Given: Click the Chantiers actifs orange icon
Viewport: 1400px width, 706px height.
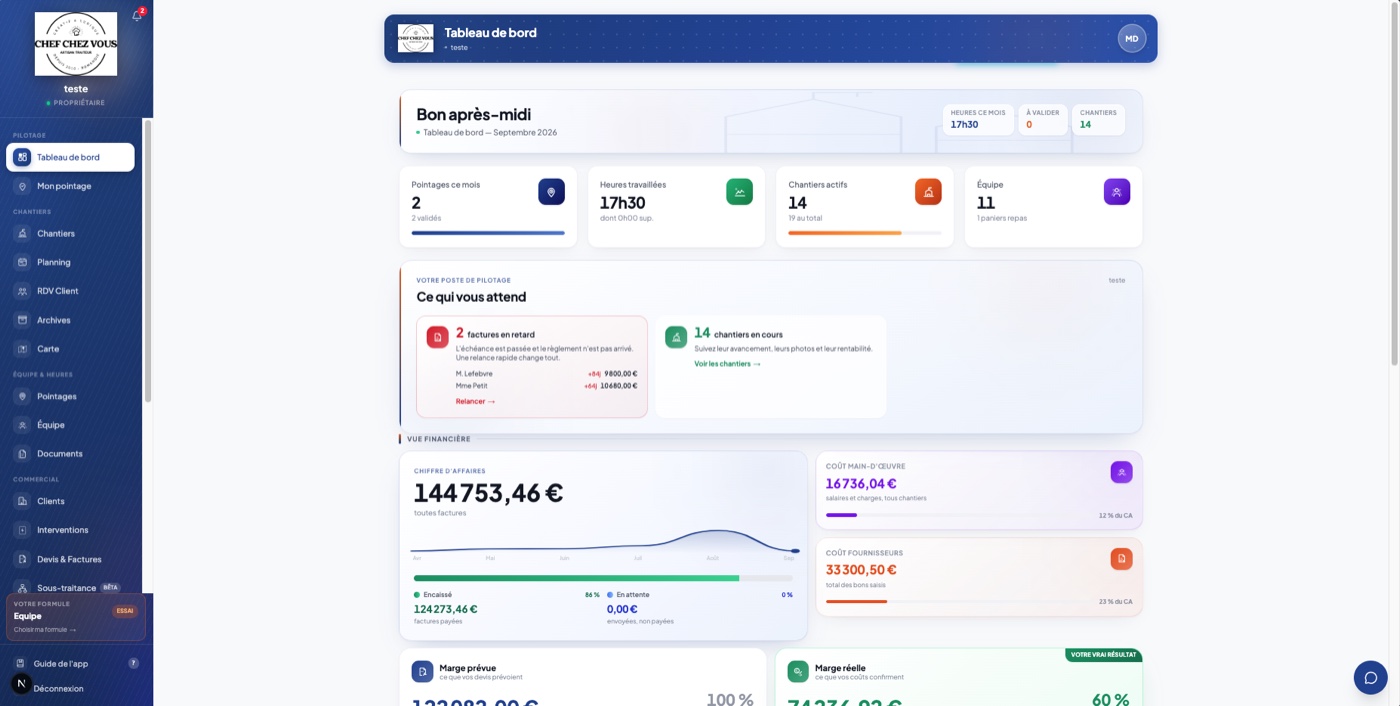Looking at the screenshot, I should point(928,192).
